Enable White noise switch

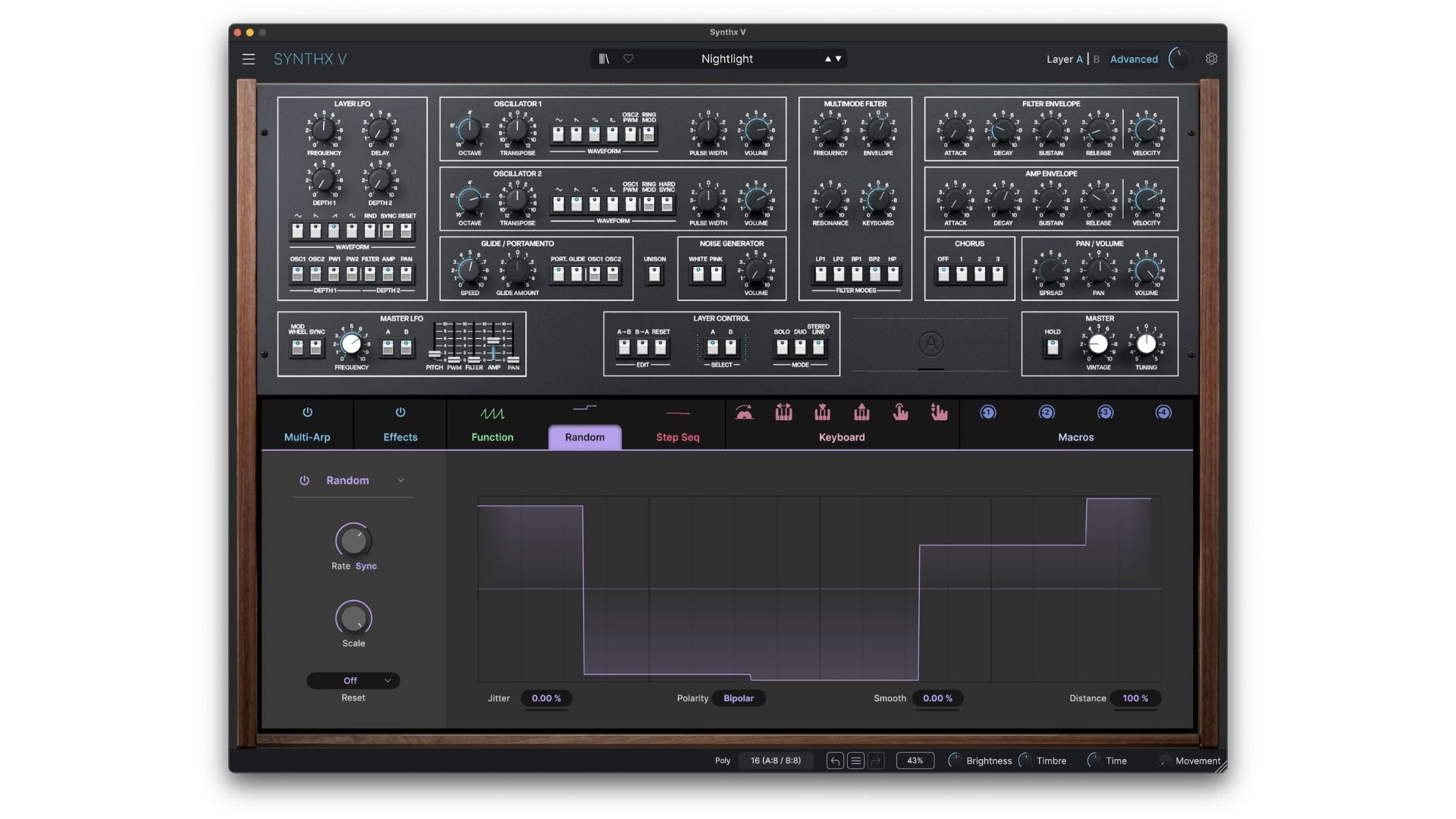tap(698, 274)
